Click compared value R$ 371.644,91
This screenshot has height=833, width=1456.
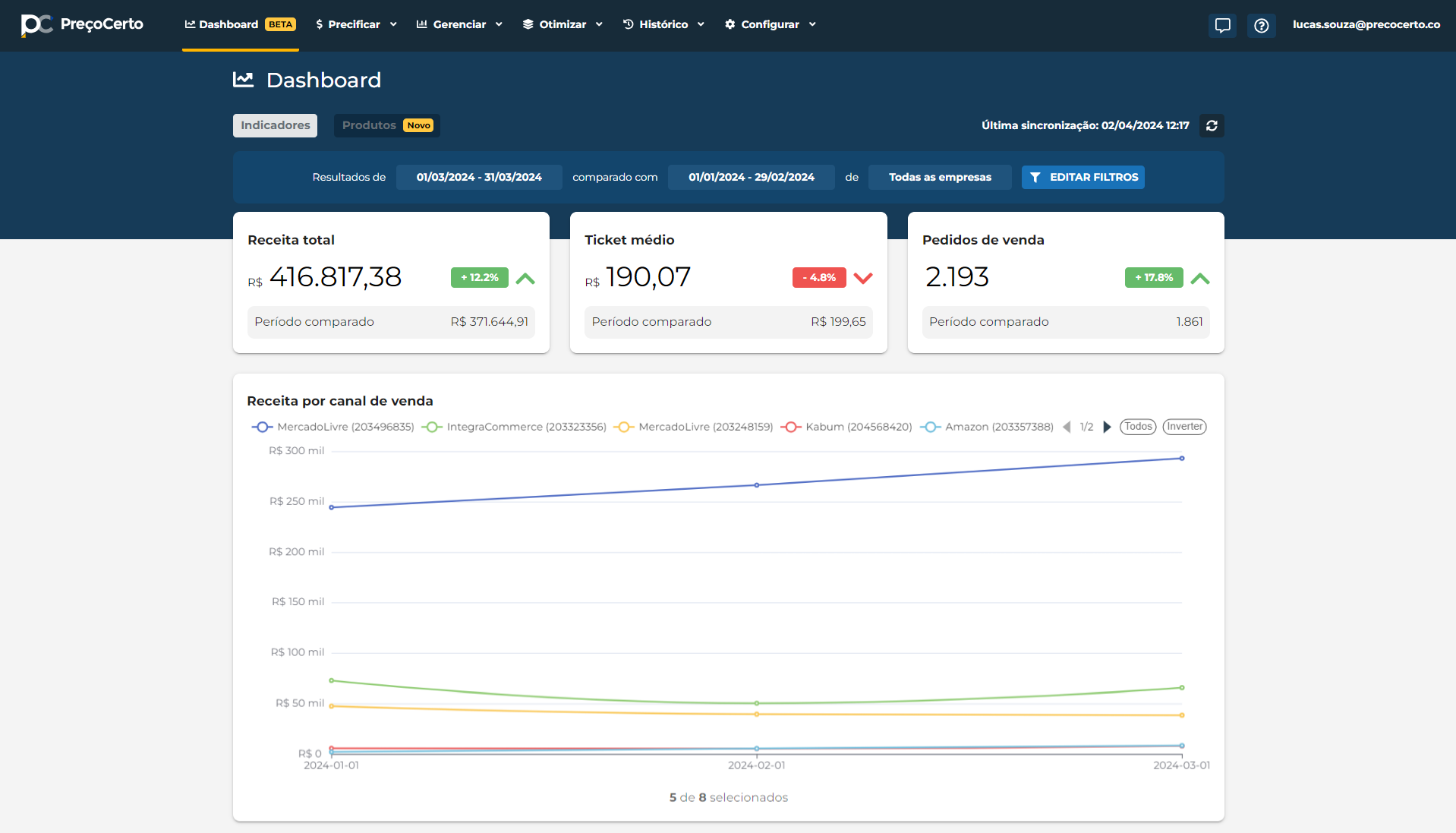[x=490, y=322]
